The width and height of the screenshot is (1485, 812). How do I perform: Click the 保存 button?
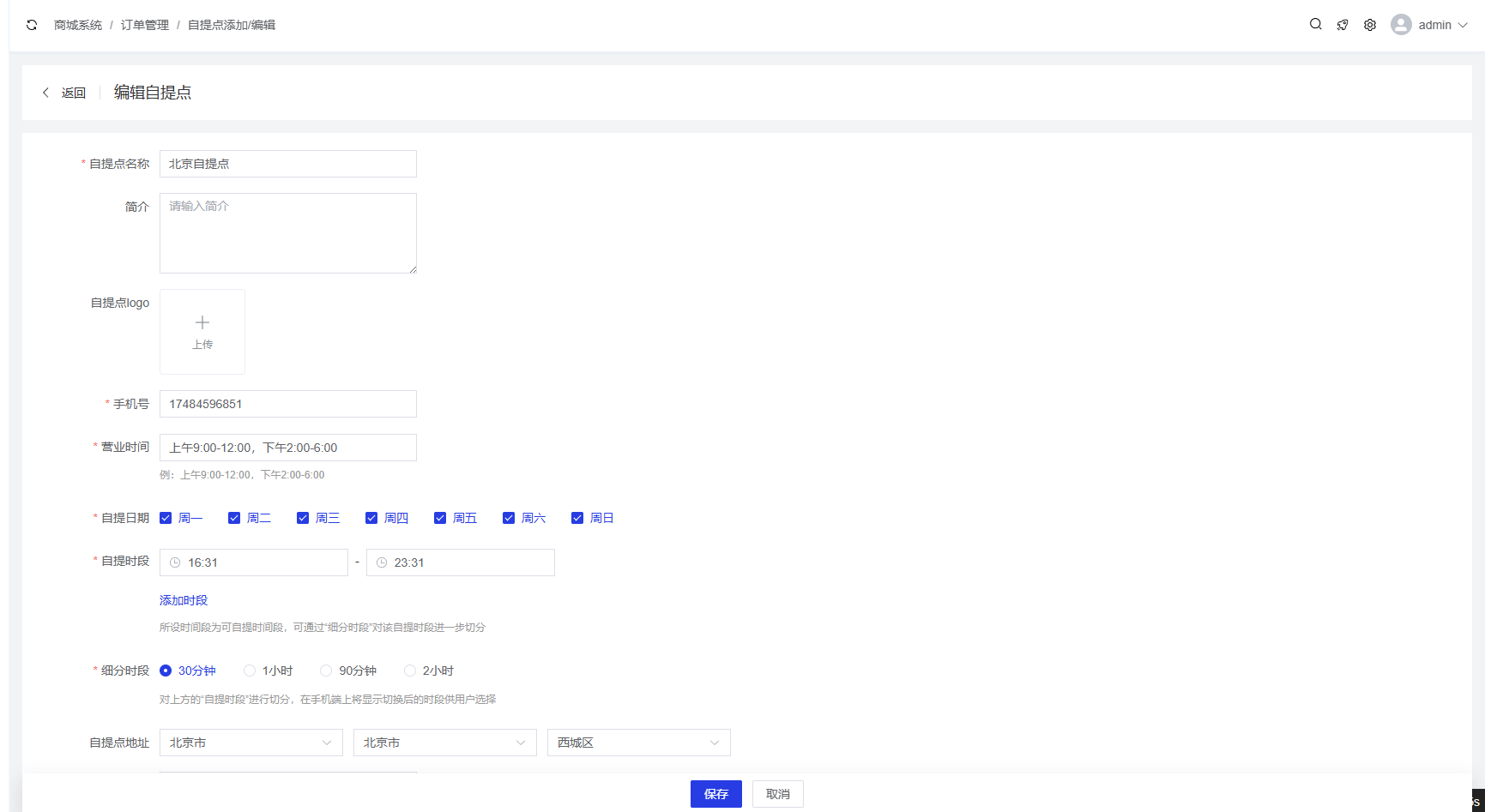click(715, 794)
